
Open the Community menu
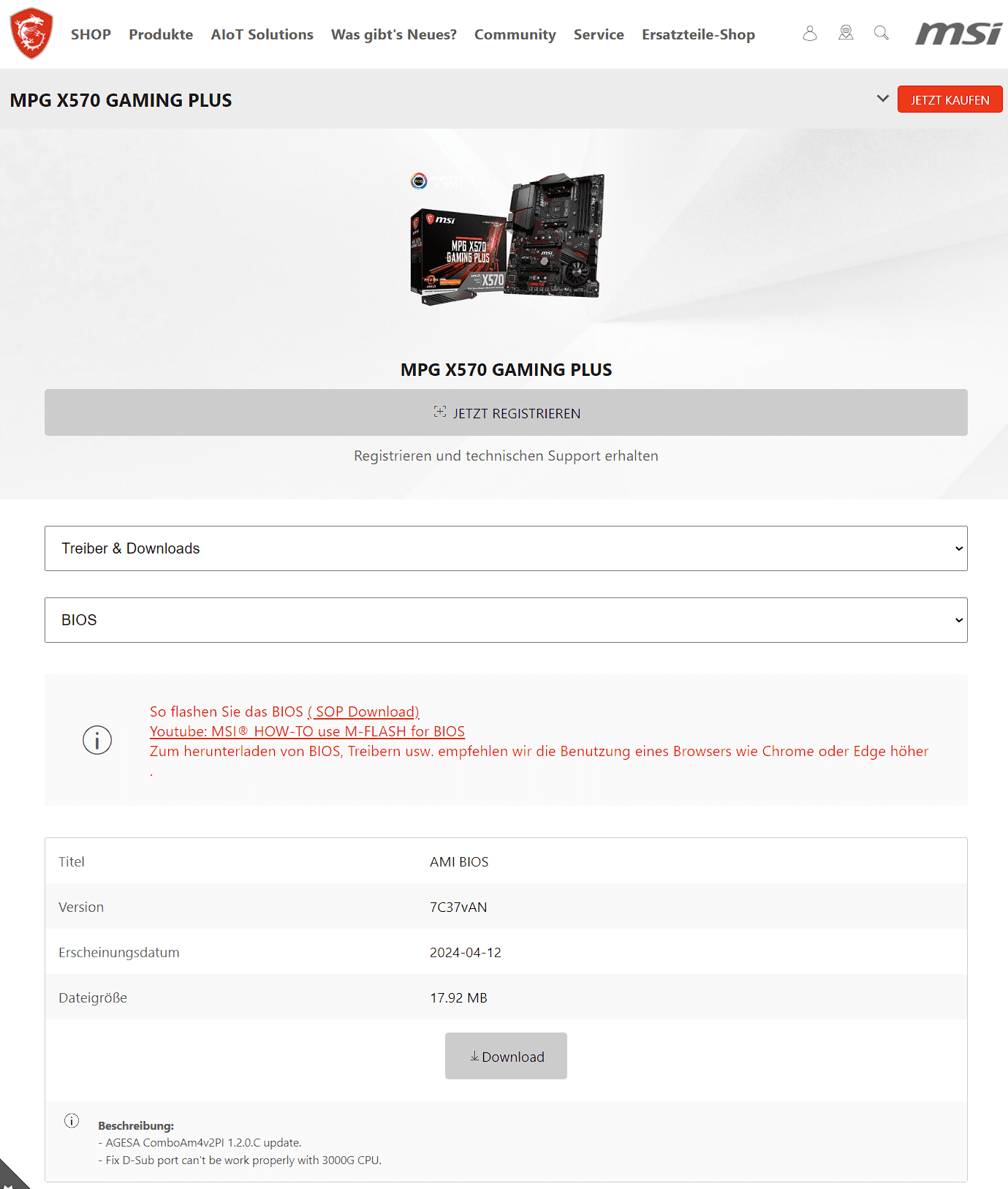(x=515, y=34)
